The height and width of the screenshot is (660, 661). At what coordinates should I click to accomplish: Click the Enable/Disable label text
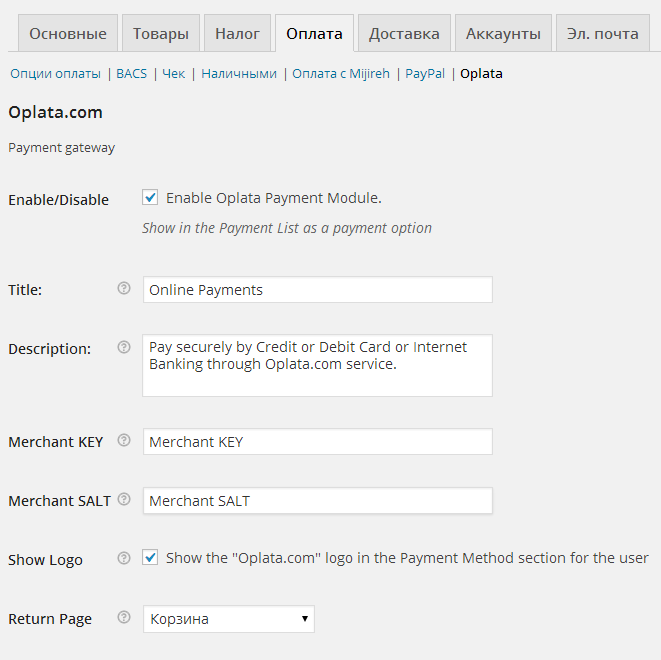click(59, 200)
